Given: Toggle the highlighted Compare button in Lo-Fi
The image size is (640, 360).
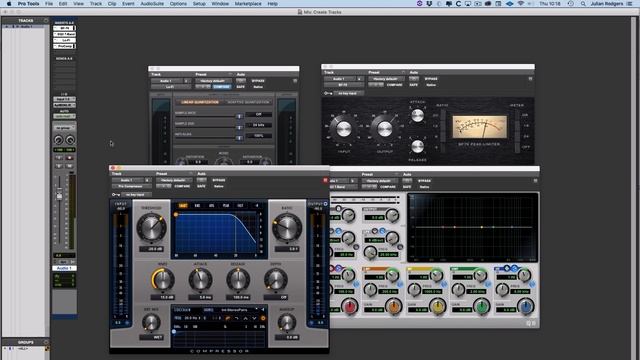Looking at the screenshot, I should pos(222,87).
